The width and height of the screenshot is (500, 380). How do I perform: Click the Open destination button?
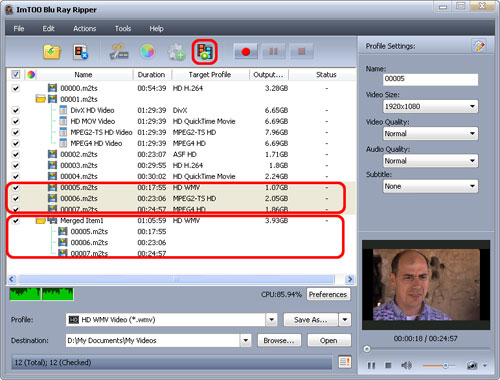(x=329, y=340)
